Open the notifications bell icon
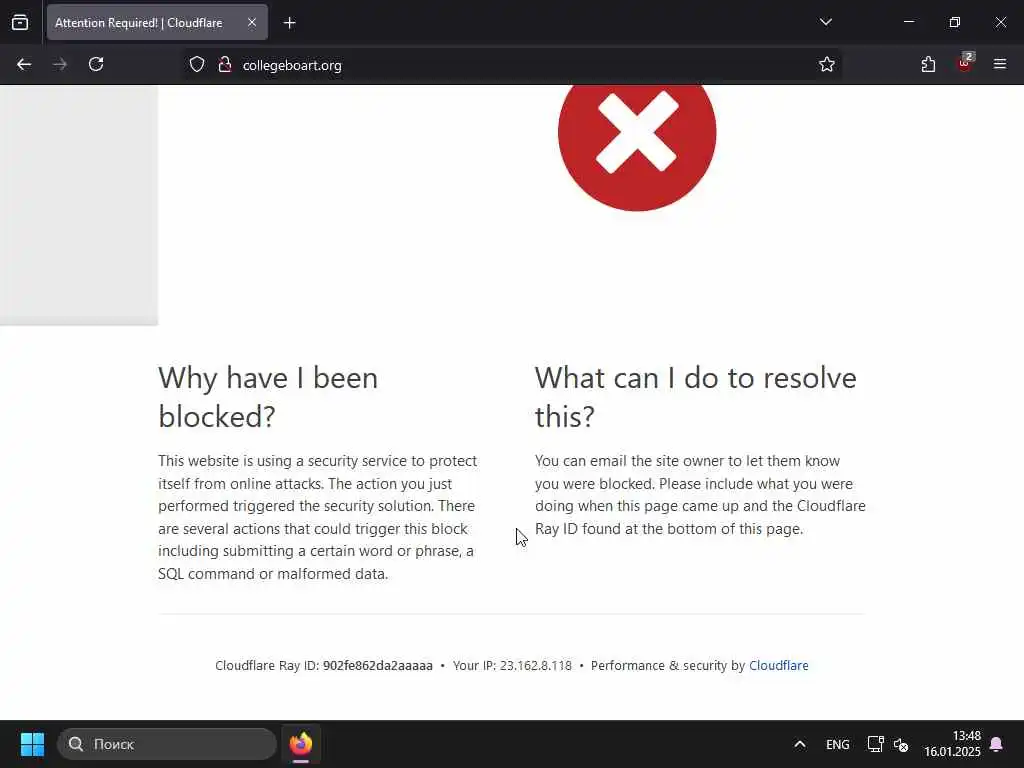Screen dimensions: 1024x768 pyautogui.click(x=996, y=744)
